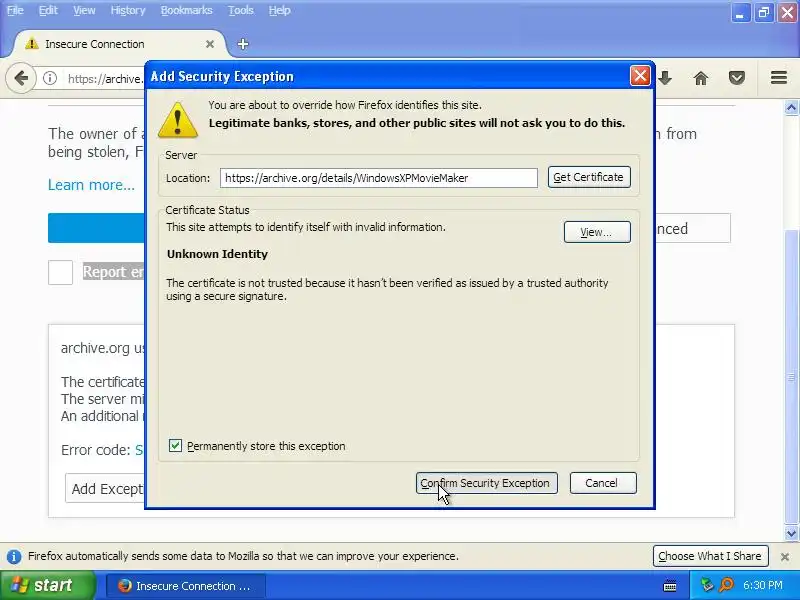
Task: Follow the Learn more... link
Action: point(91,185)
